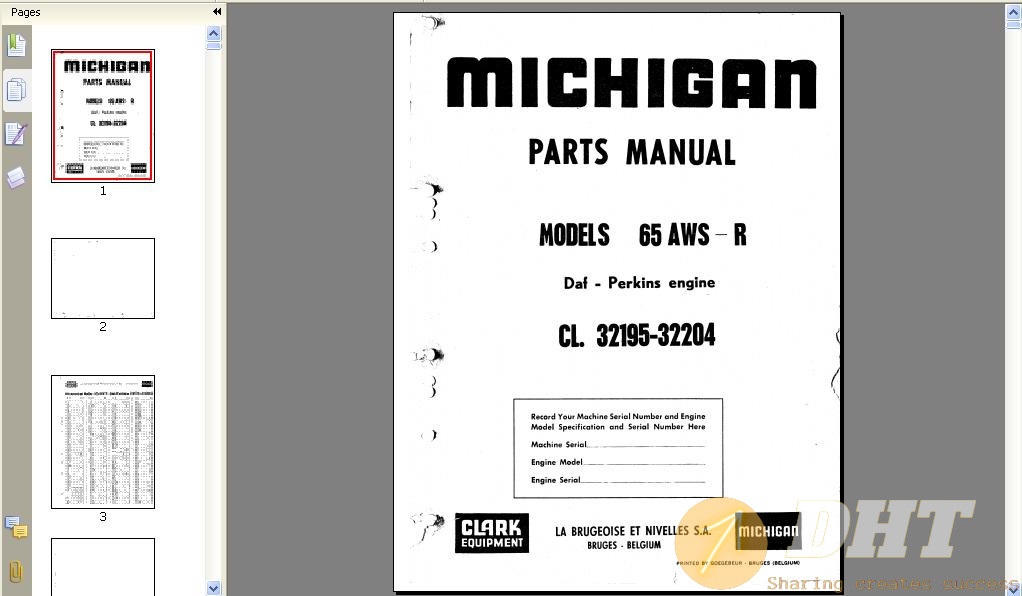The image size is (1022, 596).
Task: Open the Layers panel icon
Action: tap(16, 177)
